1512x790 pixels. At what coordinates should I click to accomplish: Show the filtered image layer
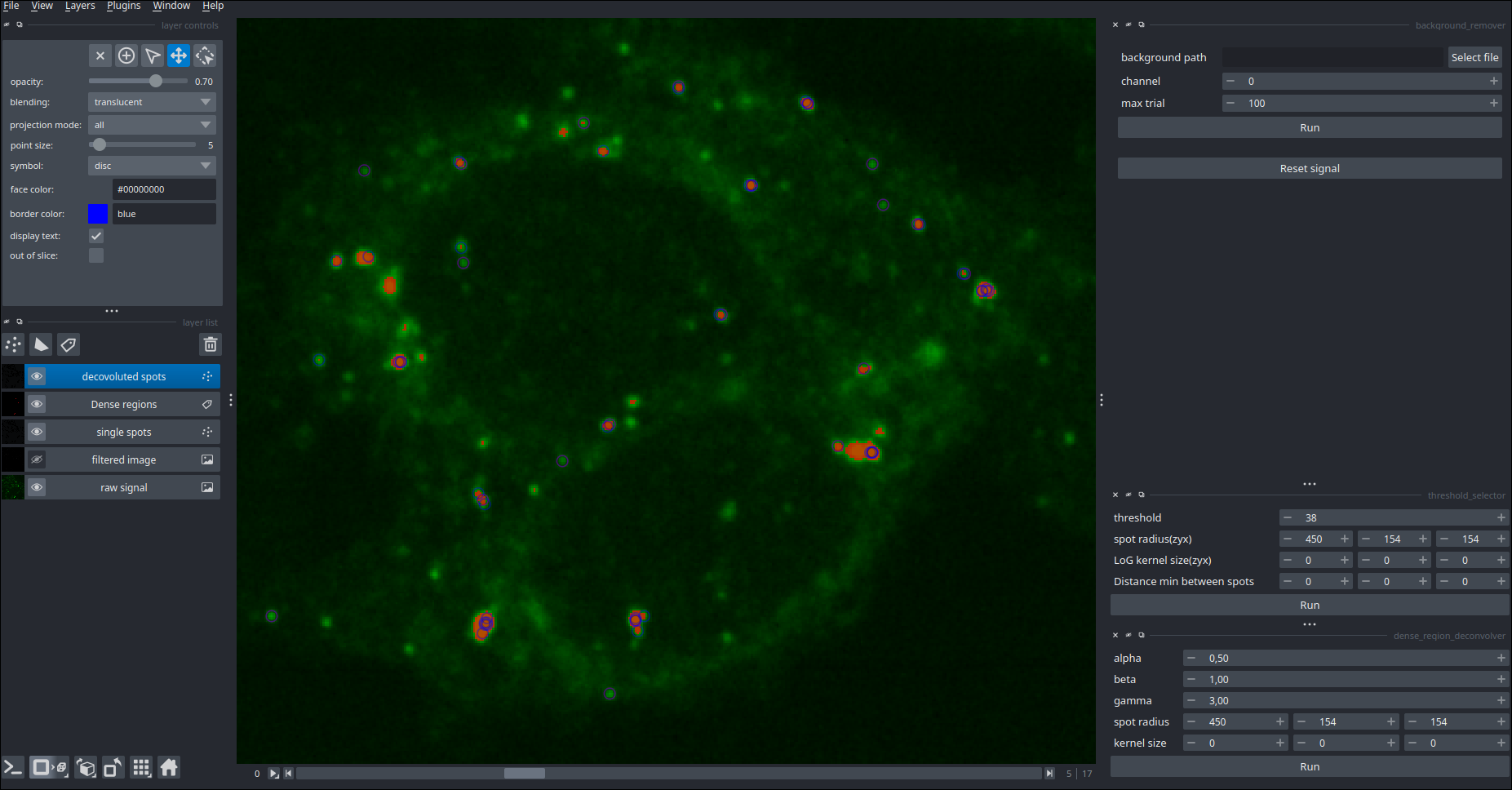37,459
